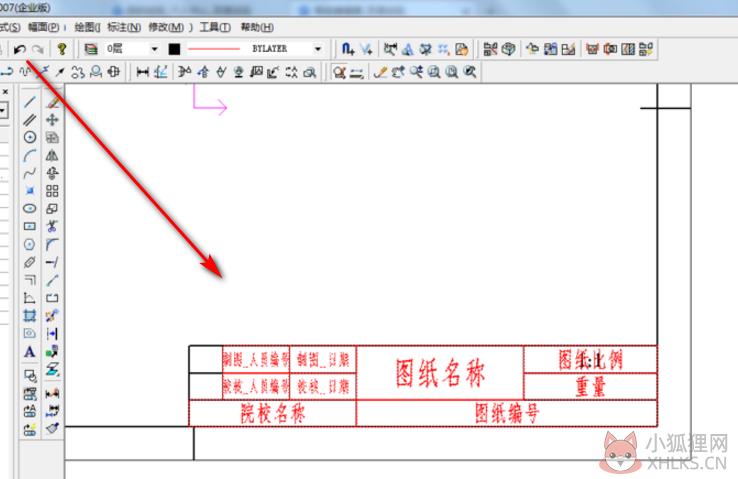Click the blue arch with plus icon

[x=348, y=48]
